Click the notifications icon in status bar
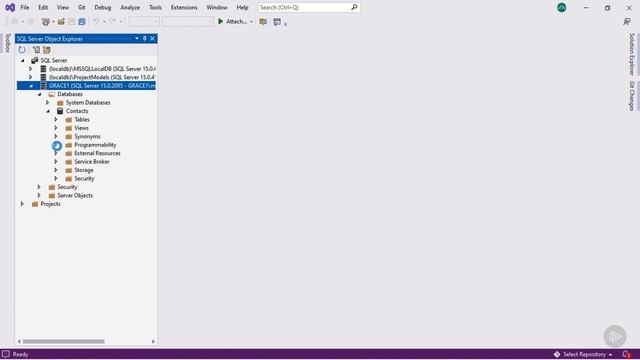The height and width of the screenshot is (360, 640). pos(627,354)
